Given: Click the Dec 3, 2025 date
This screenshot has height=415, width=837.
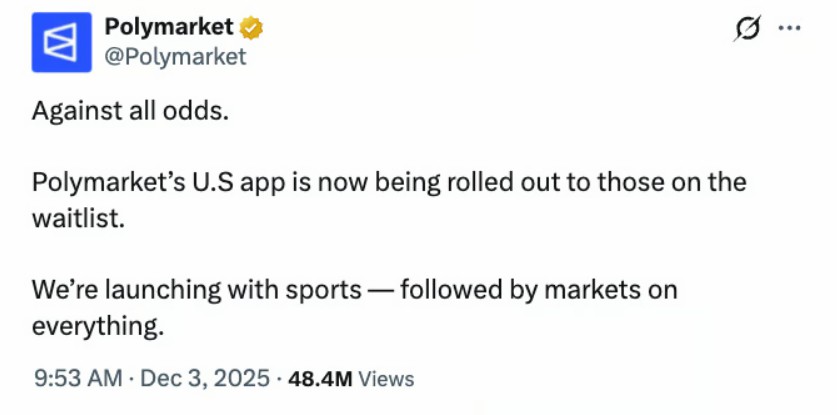Looking at the screenshot, I should (204, 379).
